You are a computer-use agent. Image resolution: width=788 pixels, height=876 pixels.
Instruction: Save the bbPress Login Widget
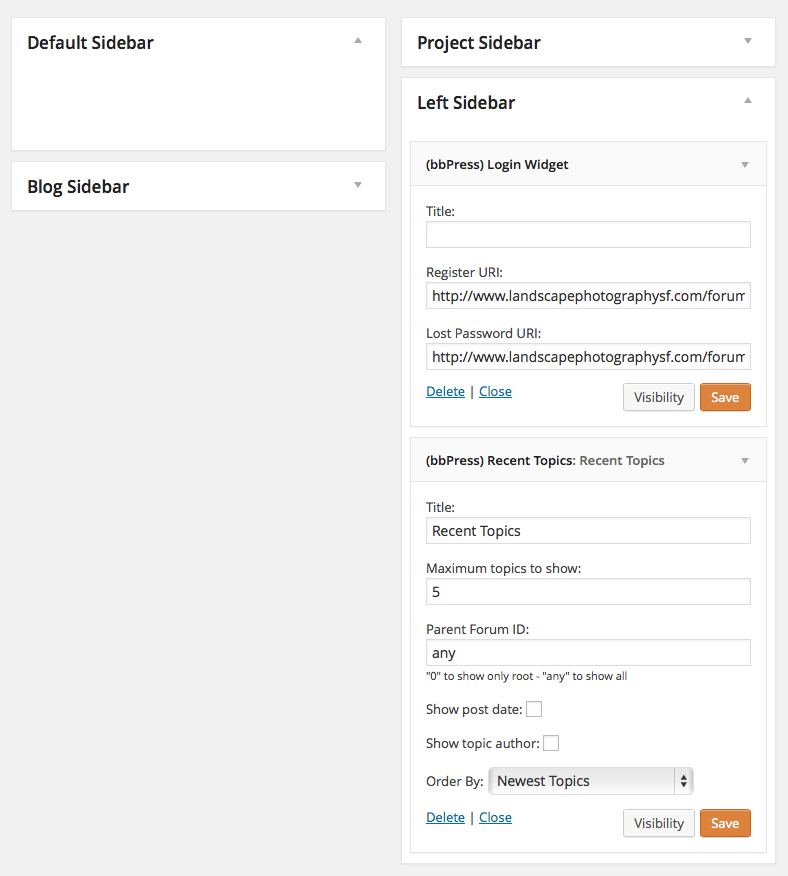point(725,397)
